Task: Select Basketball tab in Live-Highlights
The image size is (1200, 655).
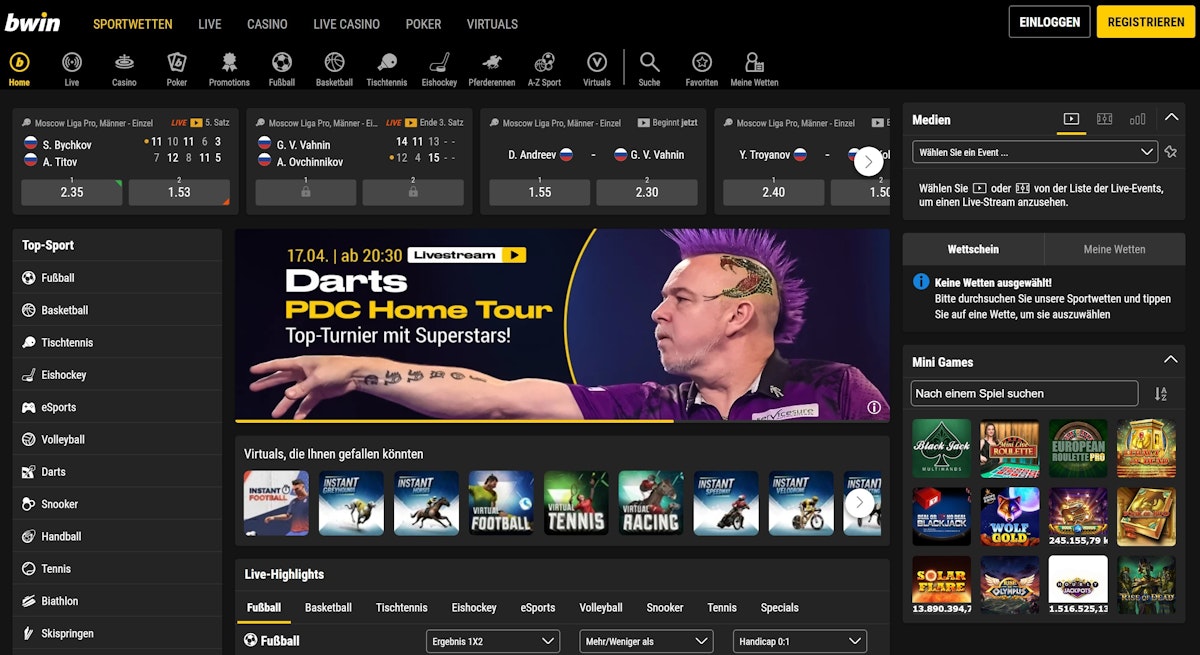Action: pos(328,607)
